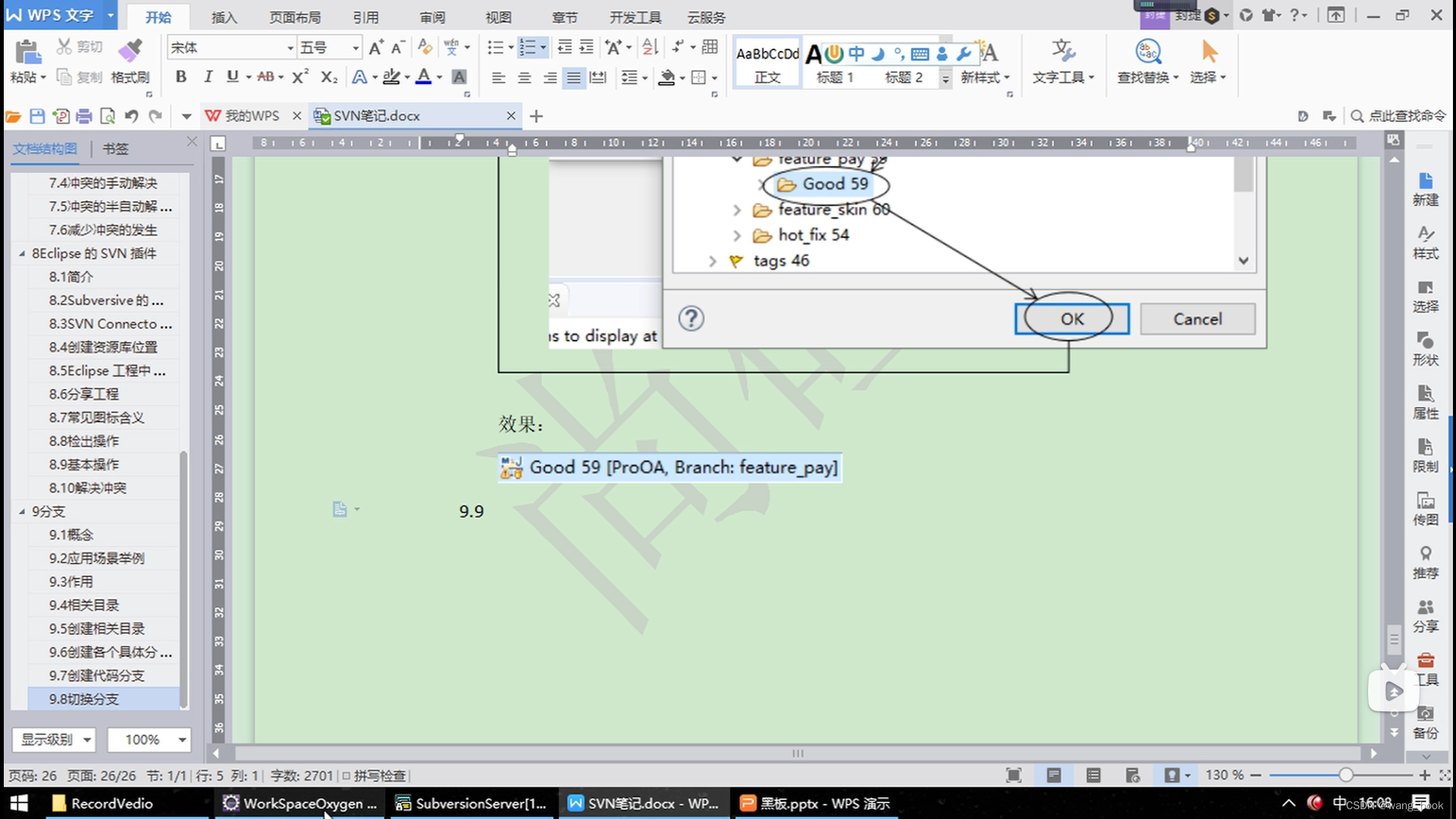Open font color dropdown arrow
The width and height of the screenshot is (1456, 819).
439,77
